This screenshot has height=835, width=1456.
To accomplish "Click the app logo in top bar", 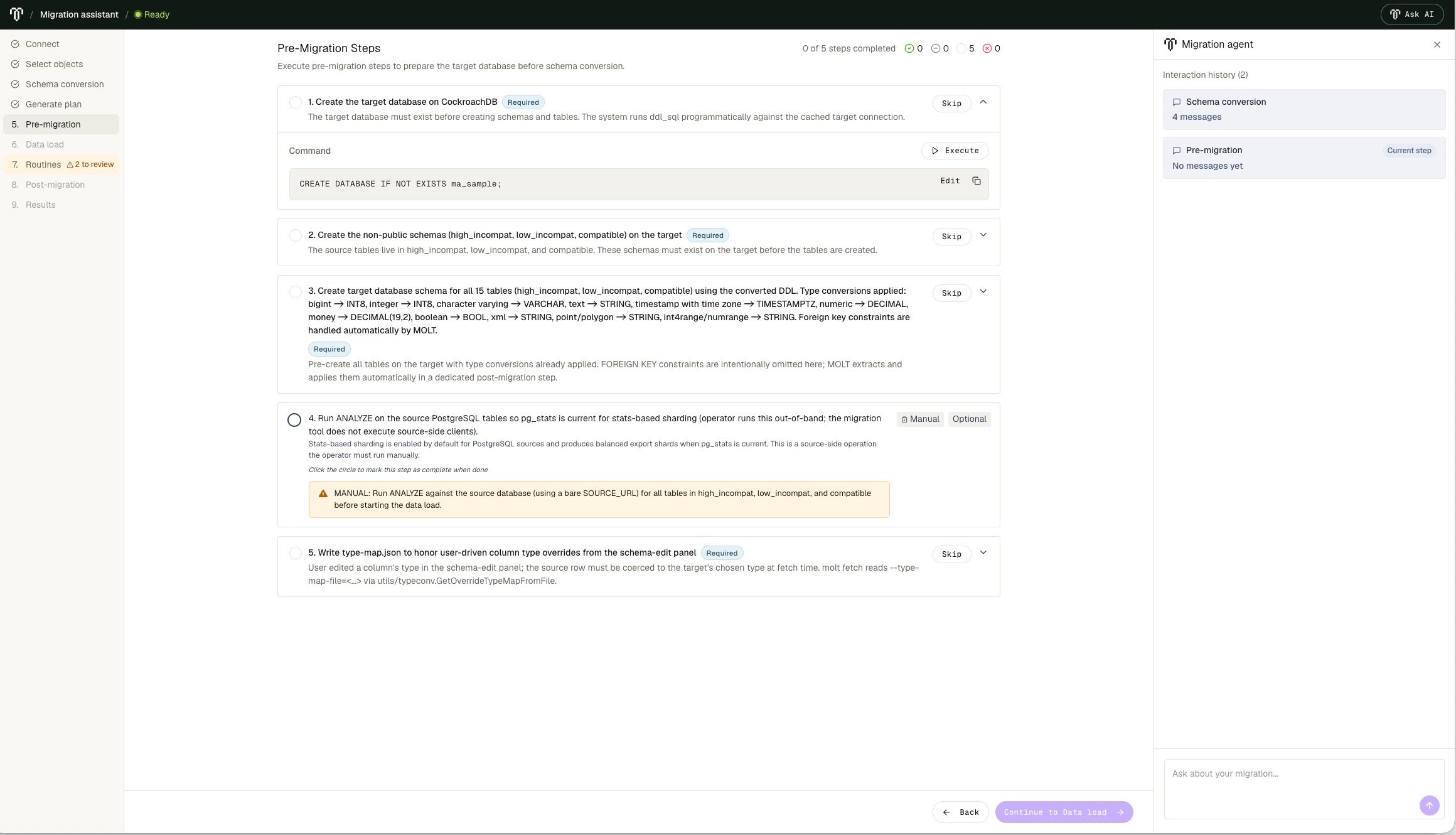I will click(16, 14).
